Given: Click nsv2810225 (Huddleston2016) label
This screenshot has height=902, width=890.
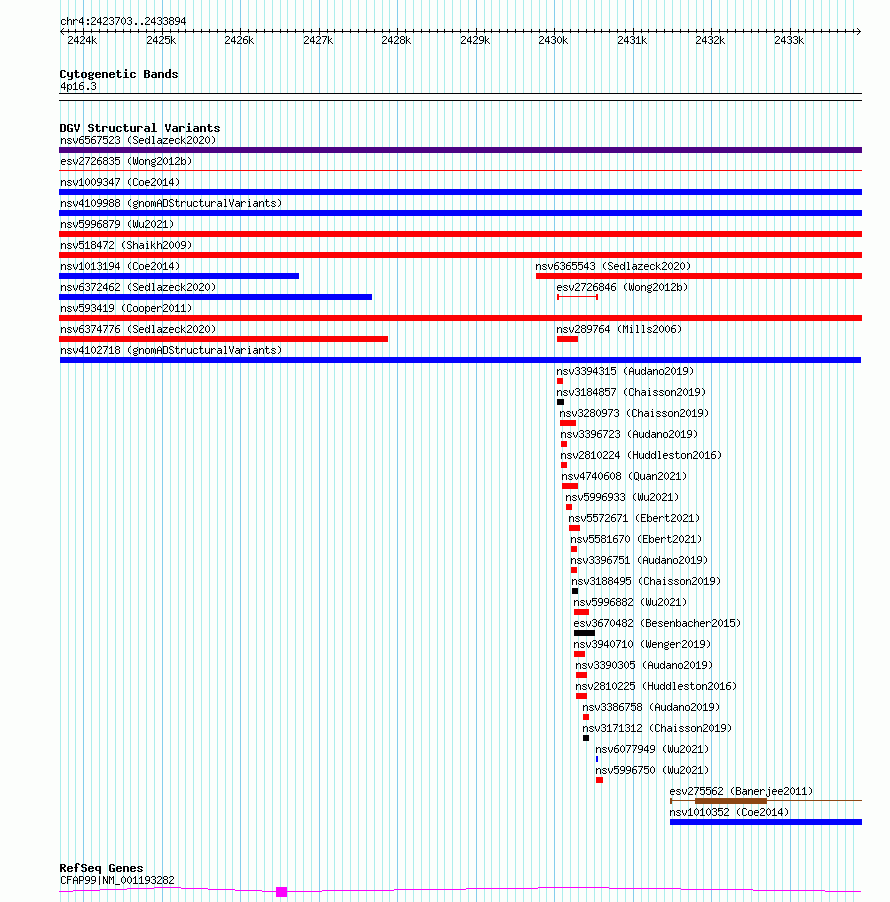Looking at the screenshot, I should 656,686.
